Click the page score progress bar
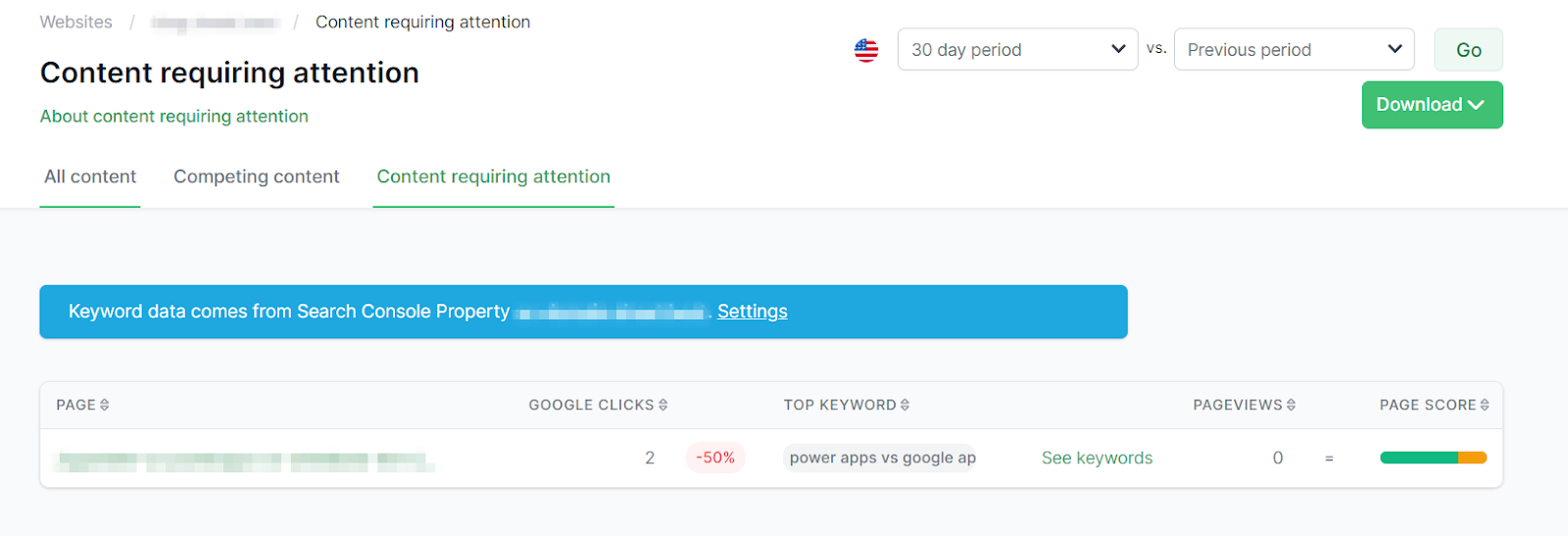The height and width of the screenshot is (536, 1568). 1433,458
